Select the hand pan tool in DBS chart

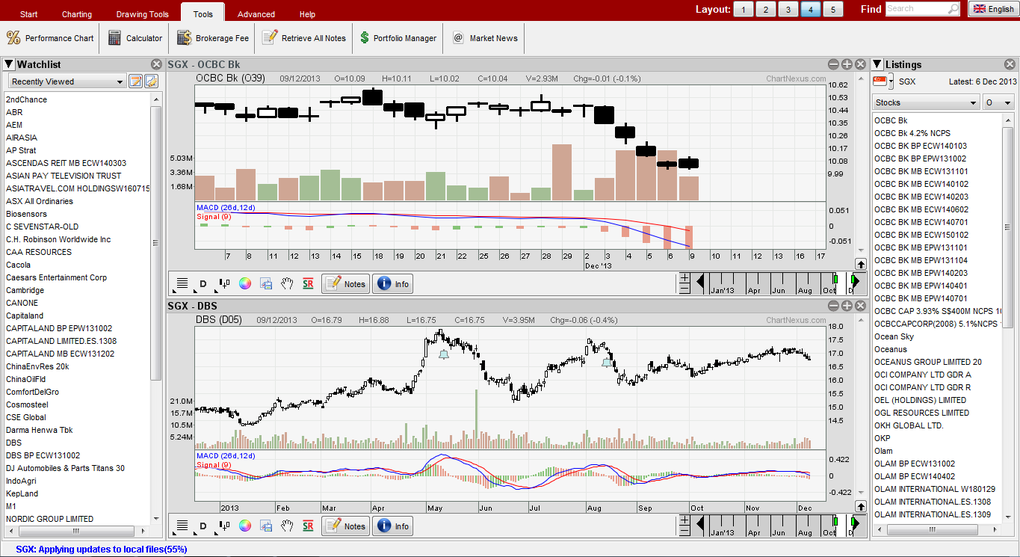pyautogui.click(x=287, y=525)
